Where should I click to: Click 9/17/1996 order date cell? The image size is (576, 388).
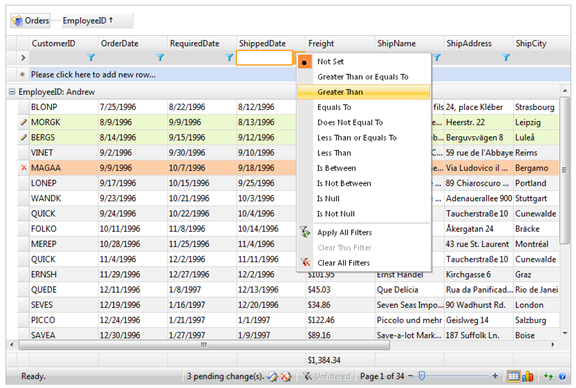click(x=133, y=183)
